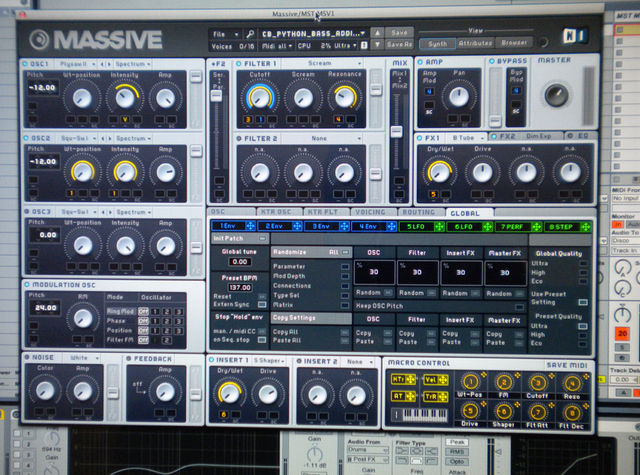The image size is (640, 475).
Task: Click the Save As button
Action: pyautogui.click(x=399, y=44)
